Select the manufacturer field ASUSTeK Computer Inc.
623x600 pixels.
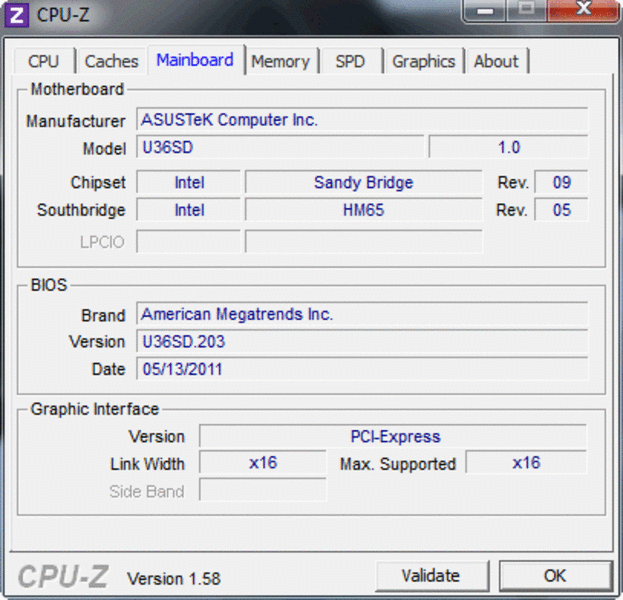pos(362,119)
